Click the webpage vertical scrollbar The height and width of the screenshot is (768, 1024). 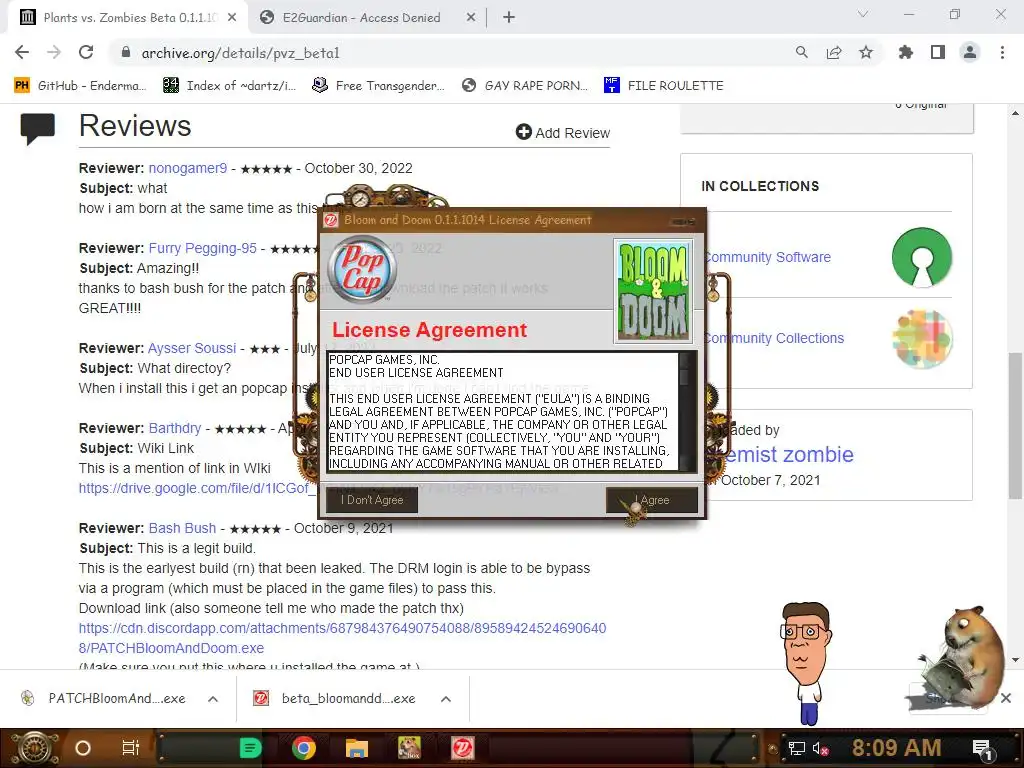pyautogui.click(x=1015, y=426)
